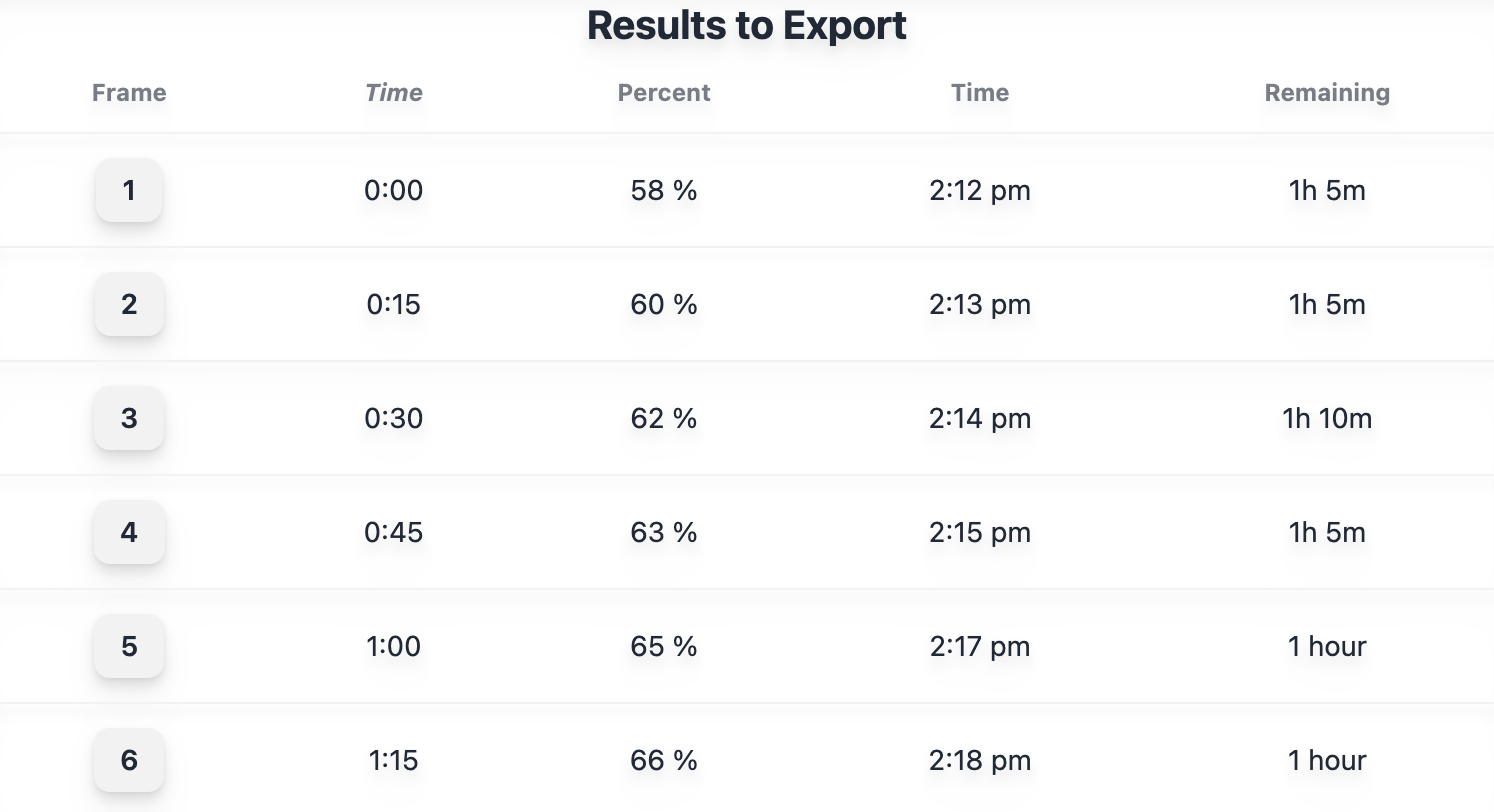Select the 2:17 pm cell
The width and height of the screenshot is (1494, 812).
[x=980, y=646]
